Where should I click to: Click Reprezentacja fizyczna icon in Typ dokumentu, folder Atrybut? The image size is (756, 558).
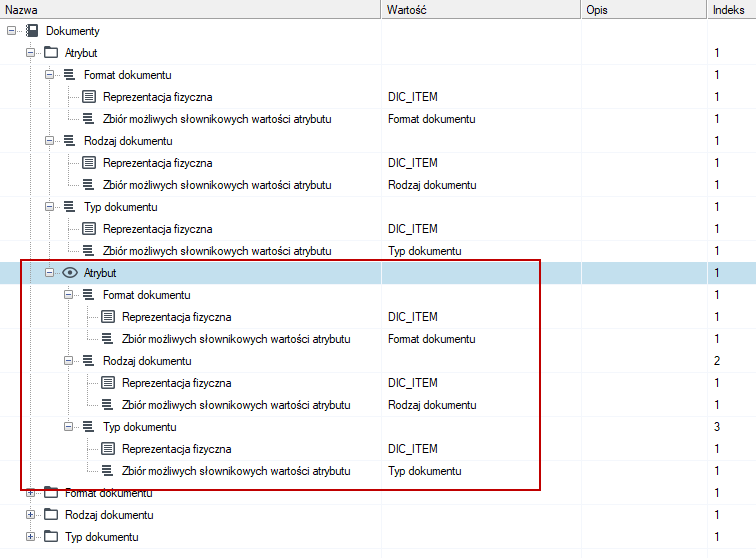pos(89,229)
